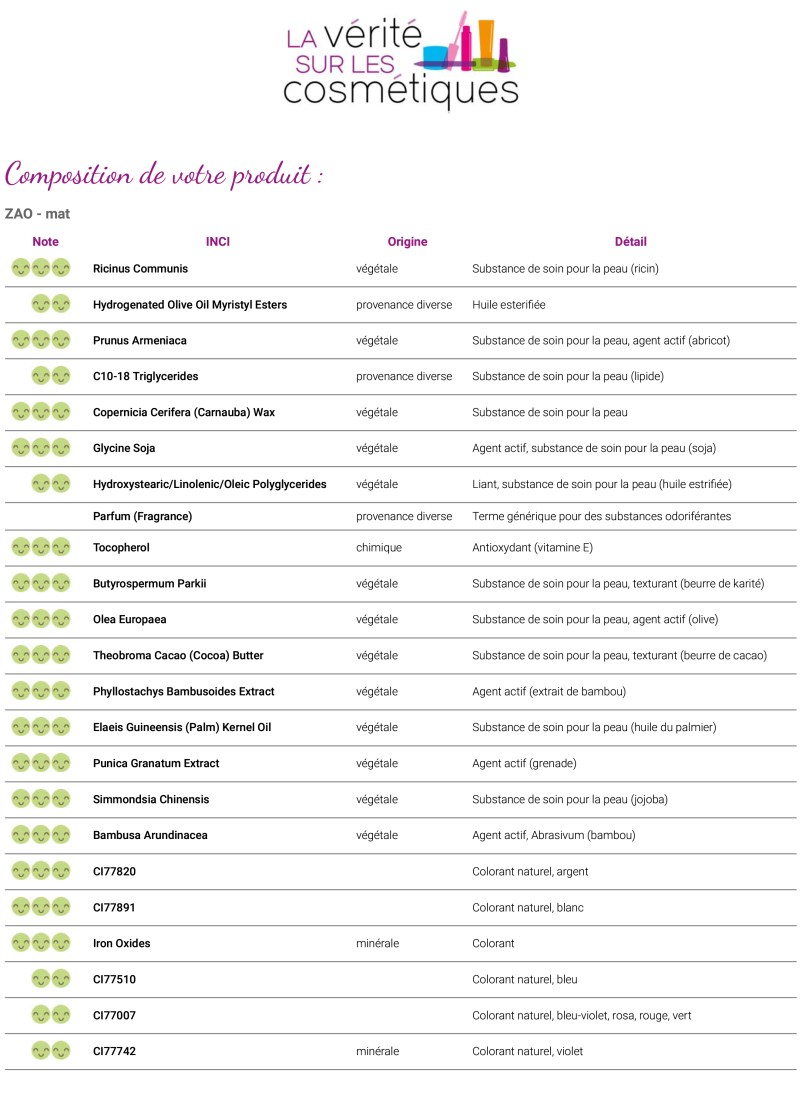
Task: Click the ZAO - mat product title
Action: (x=37, y=213)
